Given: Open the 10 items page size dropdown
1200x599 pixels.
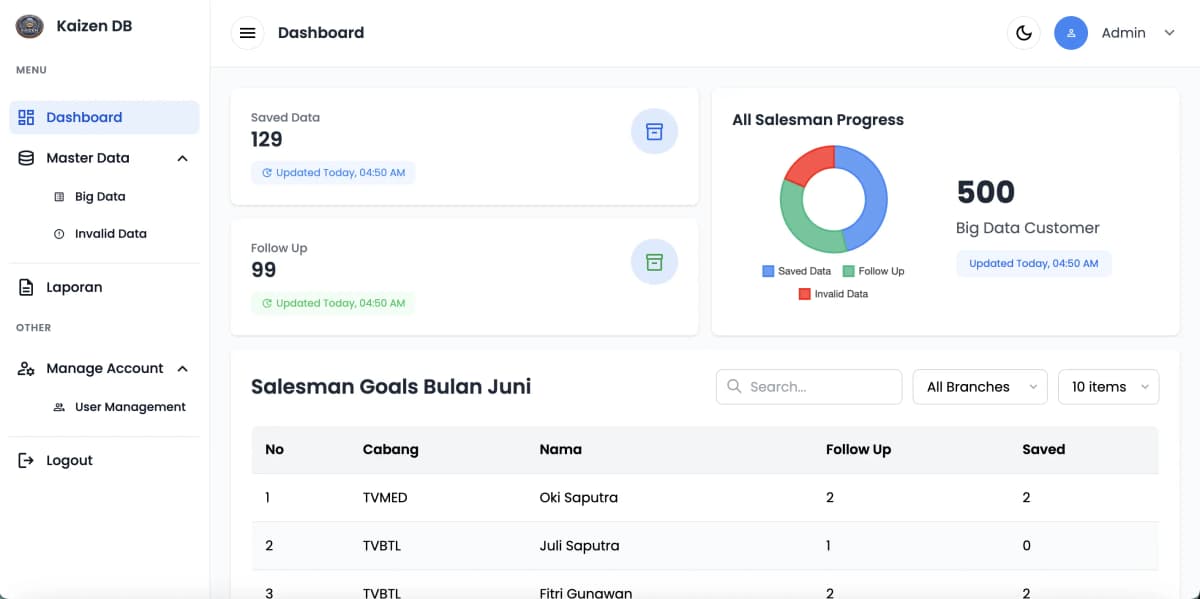Looking at the screenshot, I should 1108,387.
